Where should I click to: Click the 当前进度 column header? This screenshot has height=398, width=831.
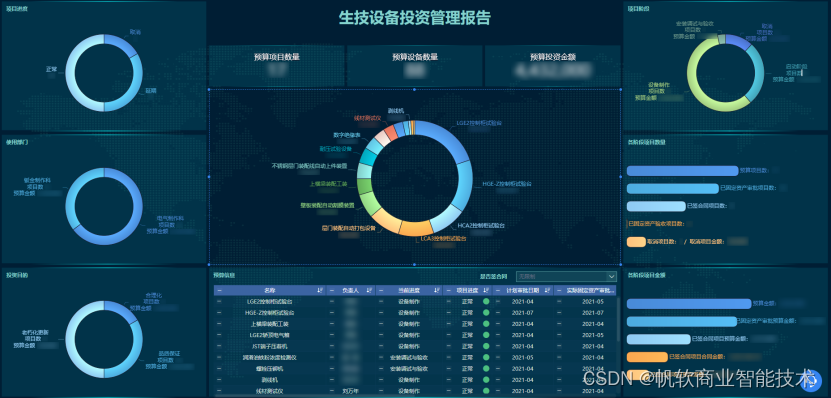[x=409, y=290]
